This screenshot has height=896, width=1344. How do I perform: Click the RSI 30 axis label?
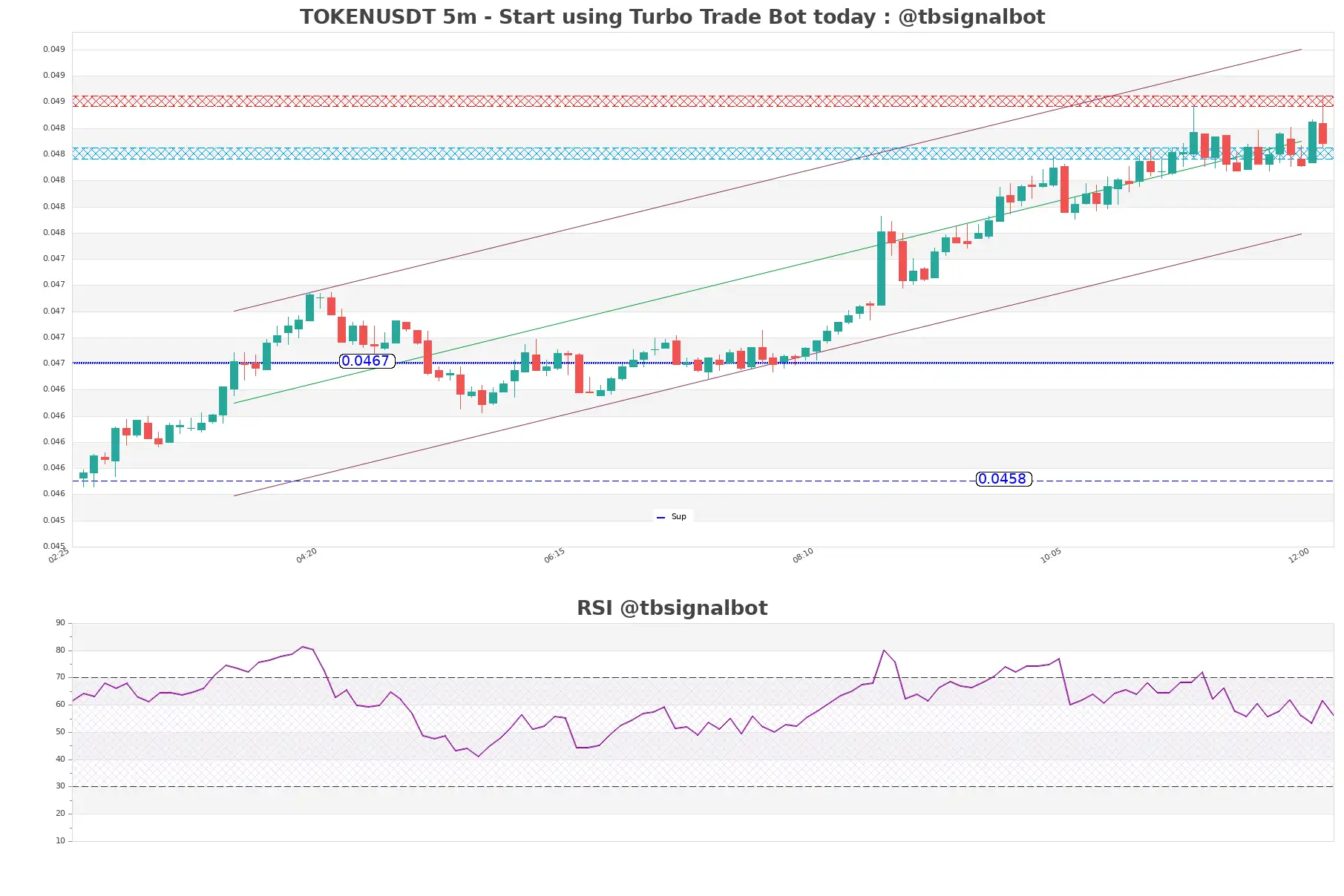(60, 786)
